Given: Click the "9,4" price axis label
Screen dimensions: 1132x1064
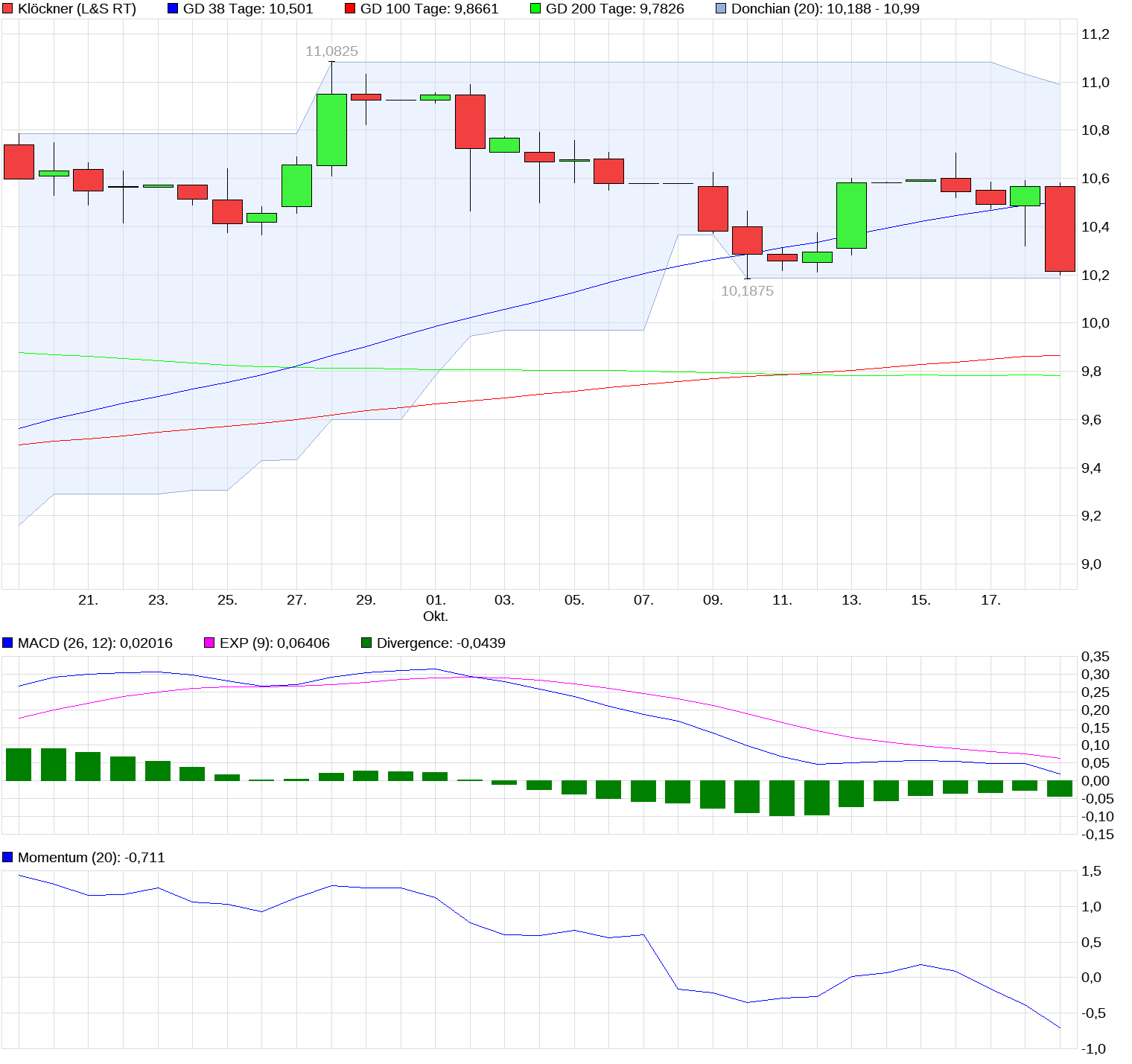Looking at the screenshot, I should point(1091,468).
